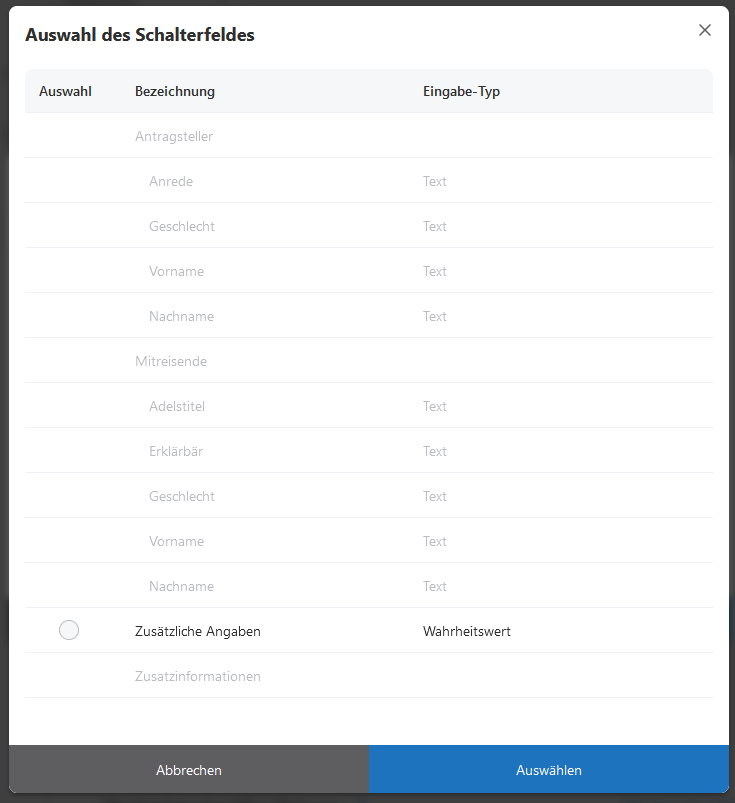Click Vorname under Antragsteller

click(x=176, y=271)
